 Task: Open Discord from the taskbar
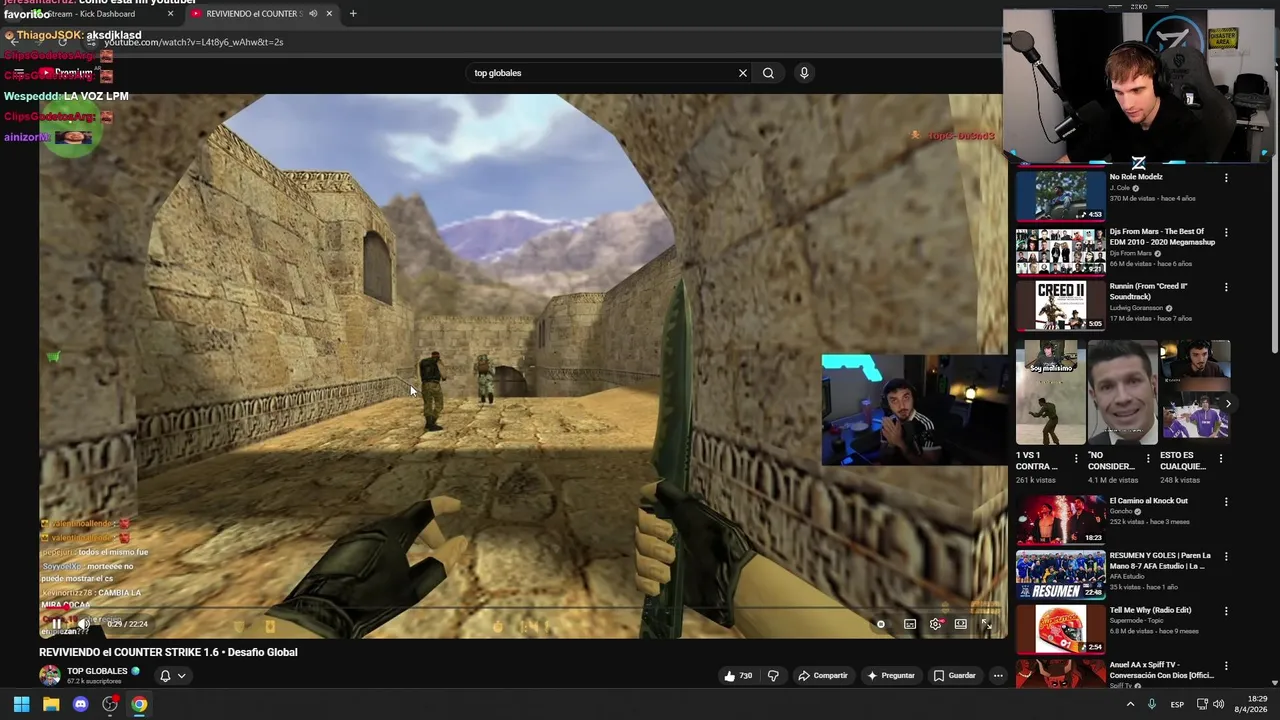[80, 704]
